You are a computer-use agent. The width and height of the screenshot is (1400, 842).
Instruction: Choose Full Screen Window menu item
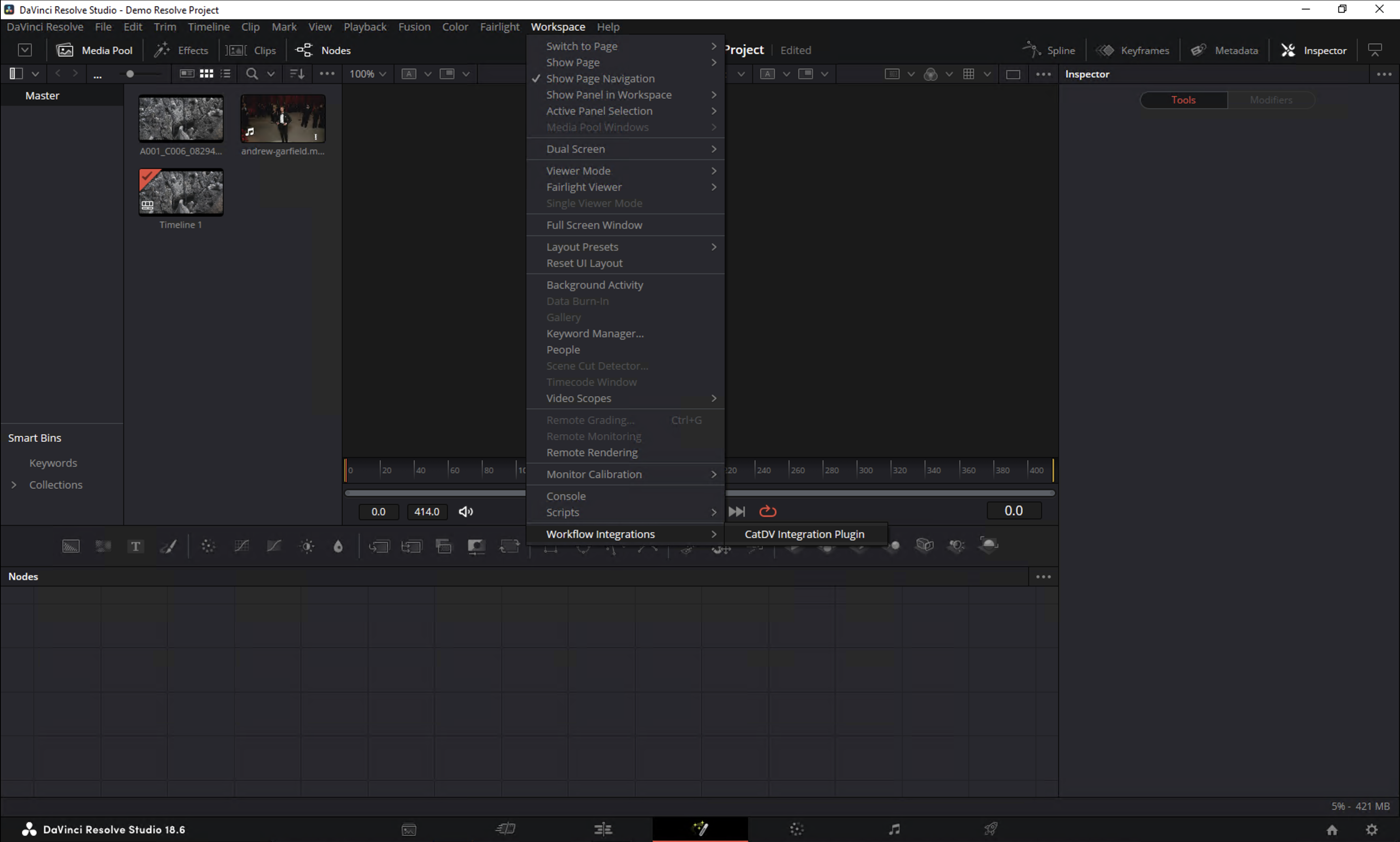[625, 225]
